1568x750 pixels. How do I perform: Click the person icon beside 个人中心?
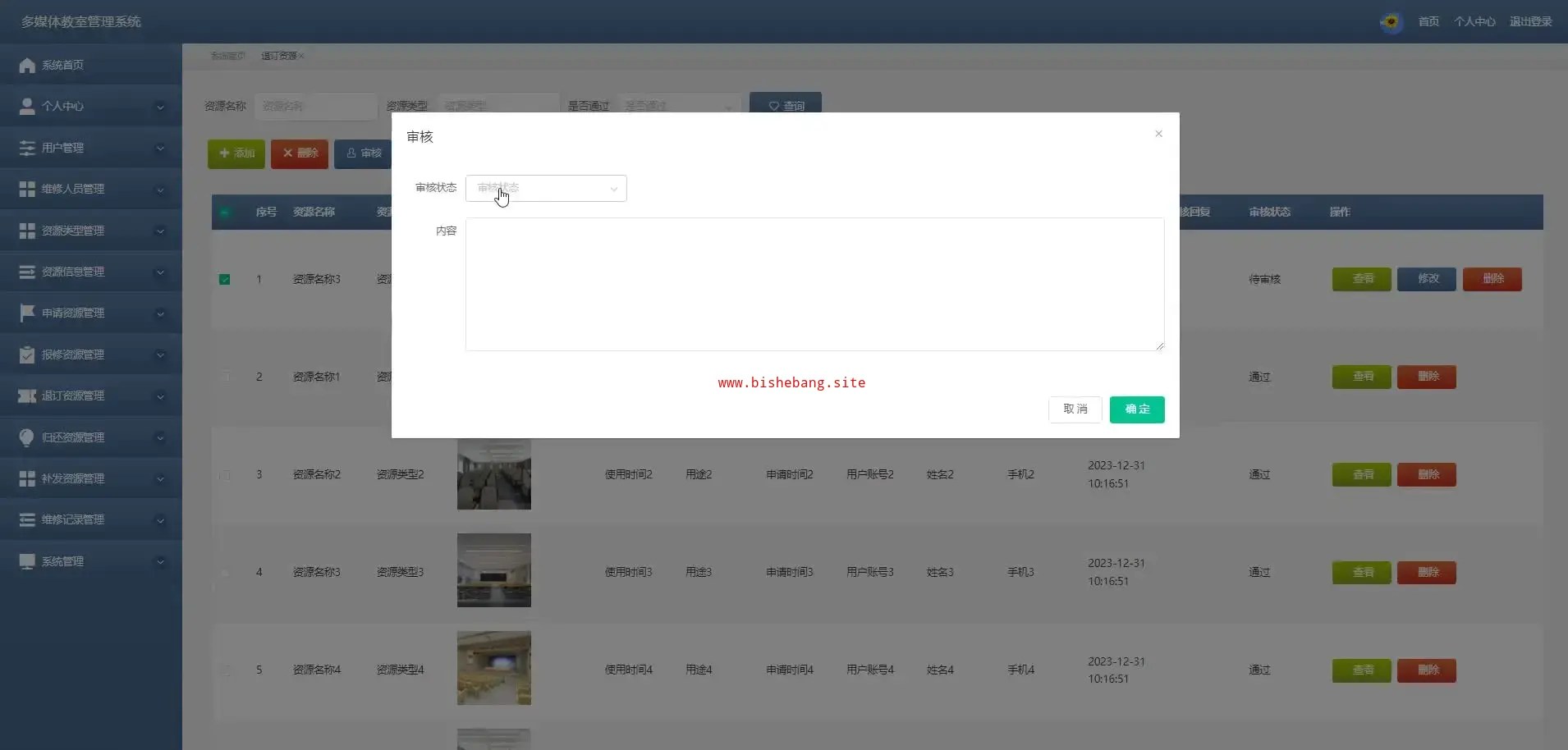[x=27, y=107]
